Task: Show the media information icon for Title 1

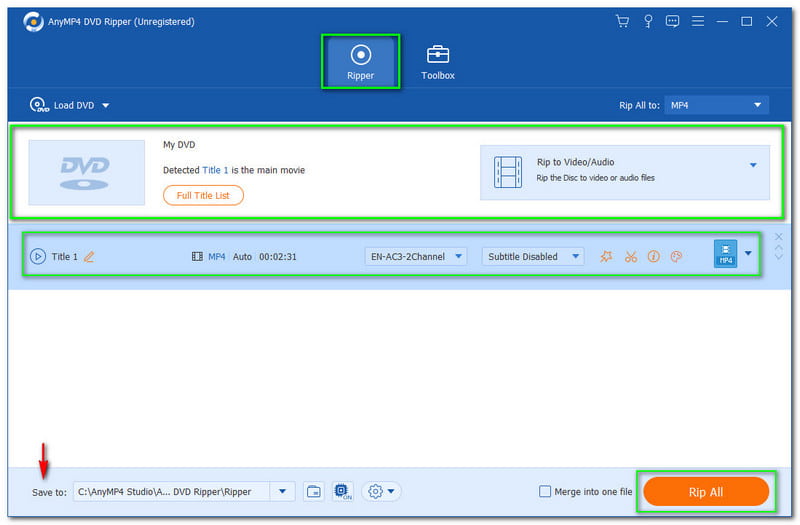Action: [653, 256]
